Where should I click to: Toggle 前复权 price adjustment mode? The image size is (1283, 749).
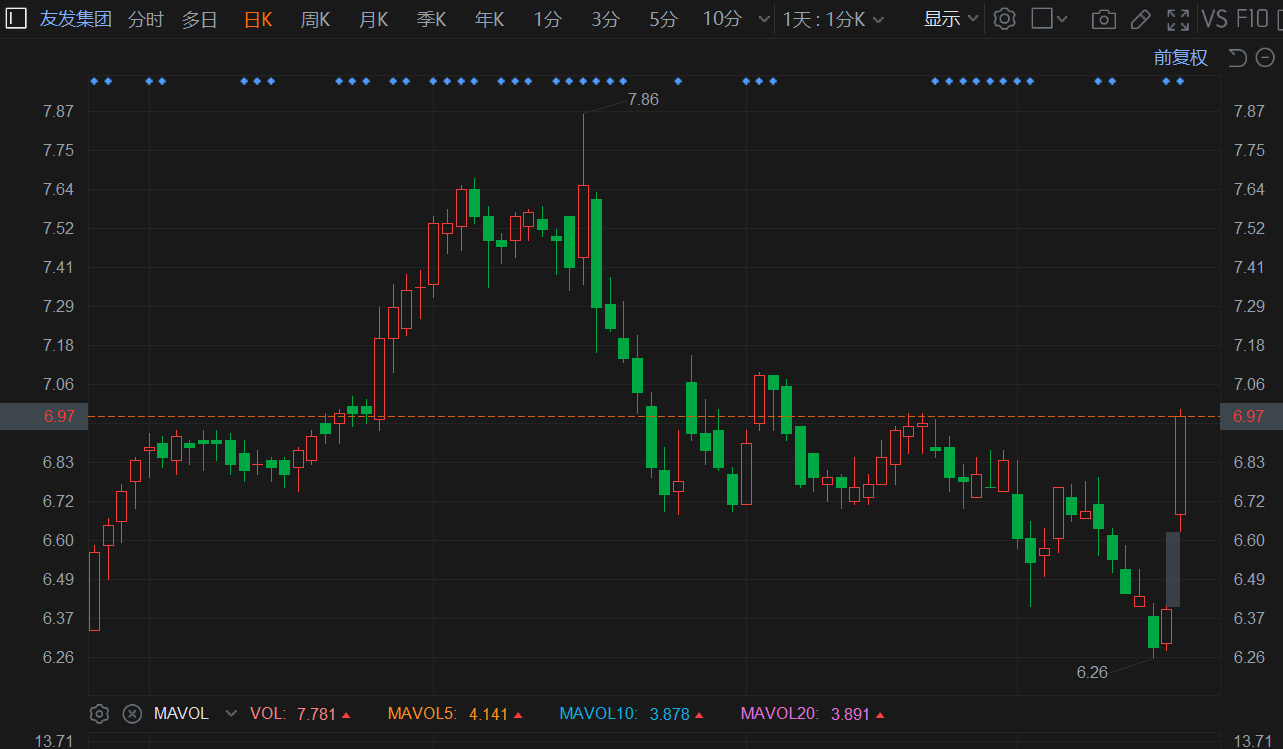click(x=1180, y=58)
